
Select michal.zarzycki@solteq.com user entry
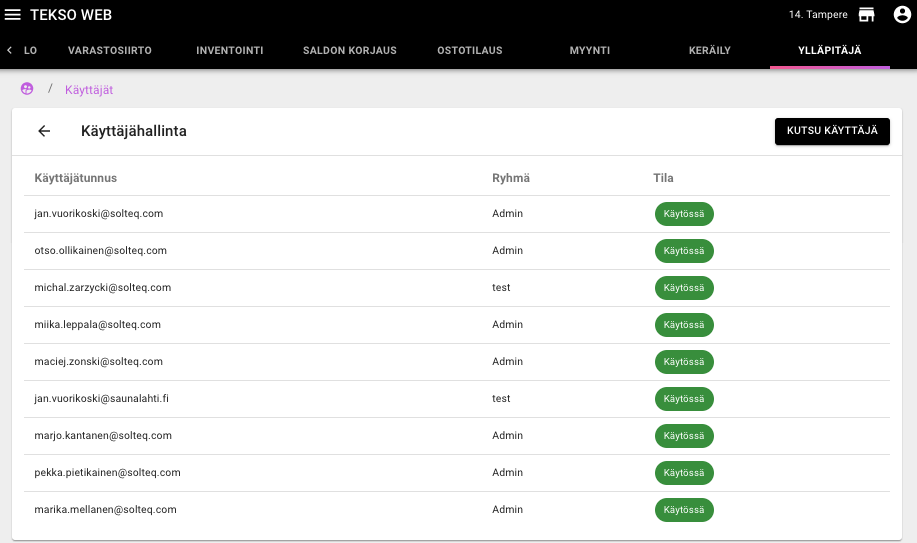coord(103,288)
